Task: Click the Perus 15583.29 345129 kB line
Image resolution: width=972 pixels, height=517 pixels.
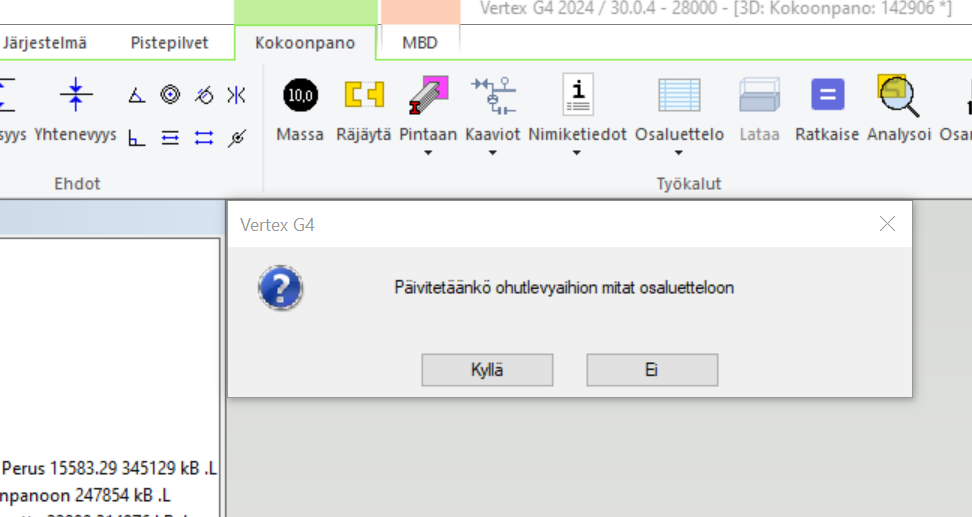Action: click(109, 468)
